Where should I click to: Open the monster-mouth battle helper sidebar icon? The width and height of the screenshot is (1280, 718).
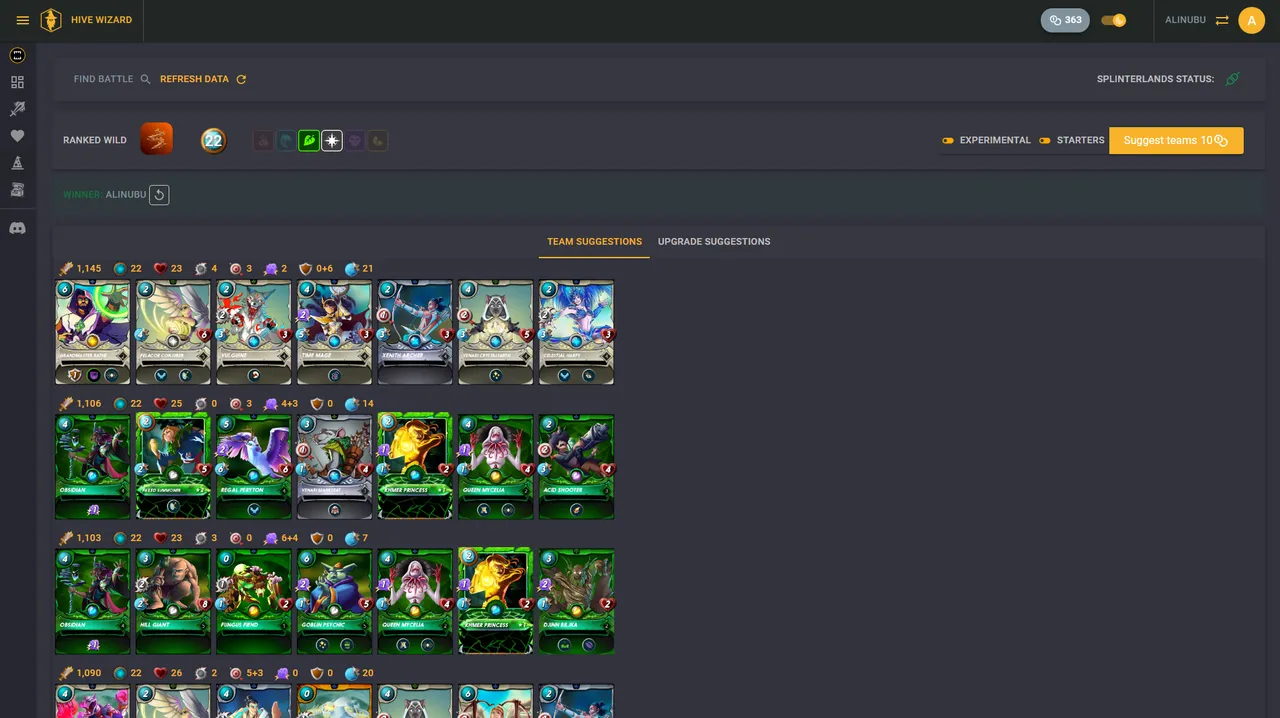[17, 55]
